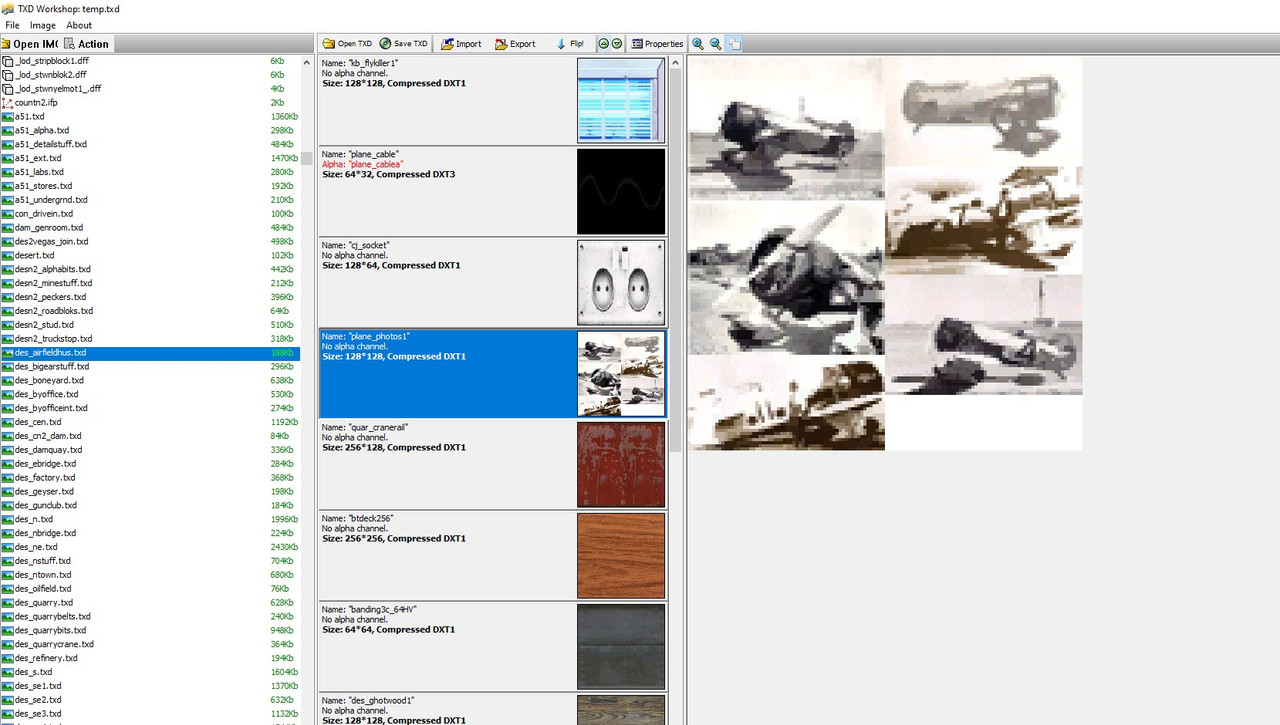This screenshot has width=1280, height=725.
Task: Select des_quarry.txd in the file list
Action: tap(150, 603)
